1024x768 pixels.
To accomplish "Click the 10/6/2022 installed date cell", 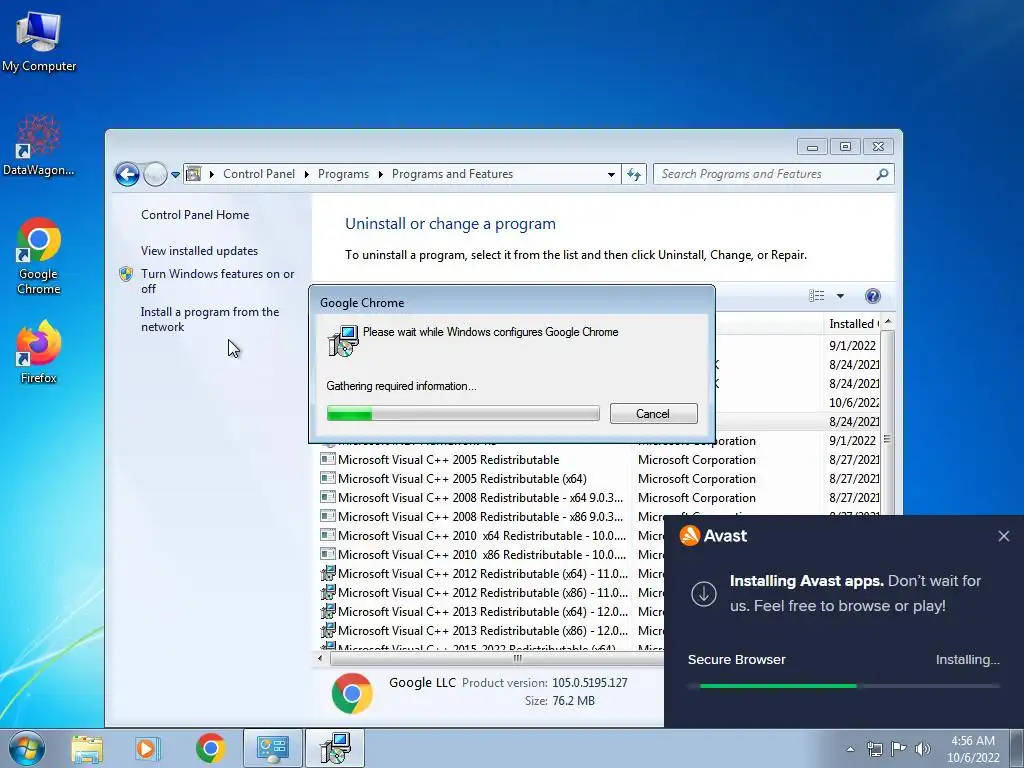I will pyautogui.click(x=854, y=402).
